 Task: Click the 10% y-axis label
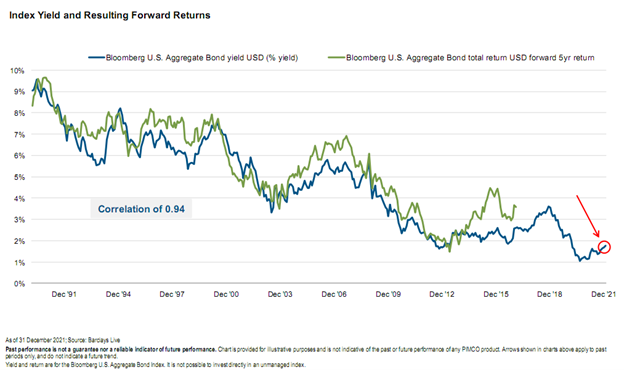17,71
